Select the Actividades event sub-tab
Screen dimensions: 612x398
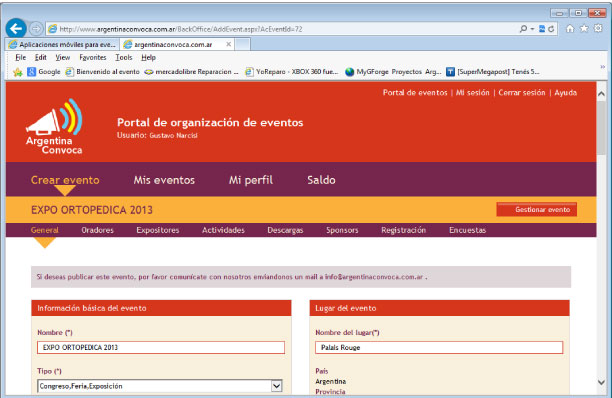223,230
